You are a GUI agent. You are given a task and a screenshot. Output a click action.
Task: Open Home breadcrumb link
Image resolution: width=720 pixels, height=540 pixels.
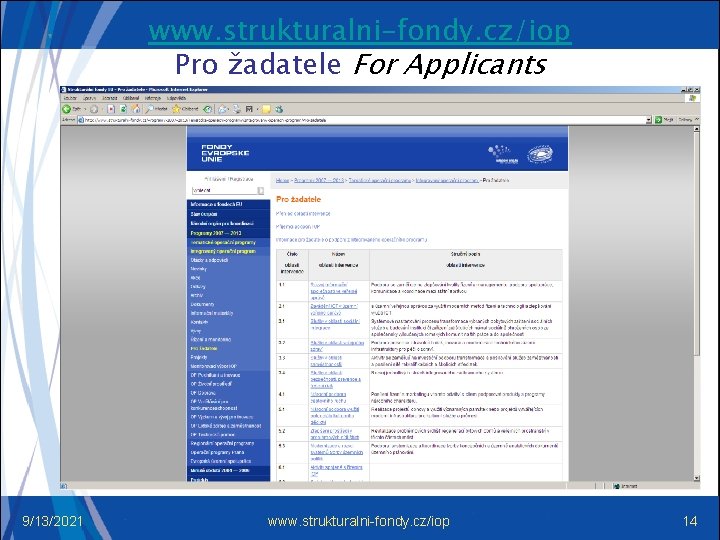pos(282,180)
